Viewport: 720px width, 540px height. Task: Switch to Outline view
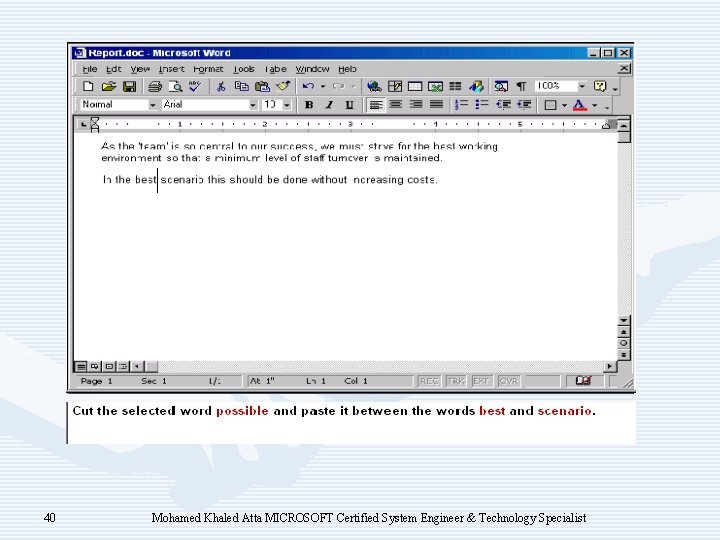tap(123, 366)
